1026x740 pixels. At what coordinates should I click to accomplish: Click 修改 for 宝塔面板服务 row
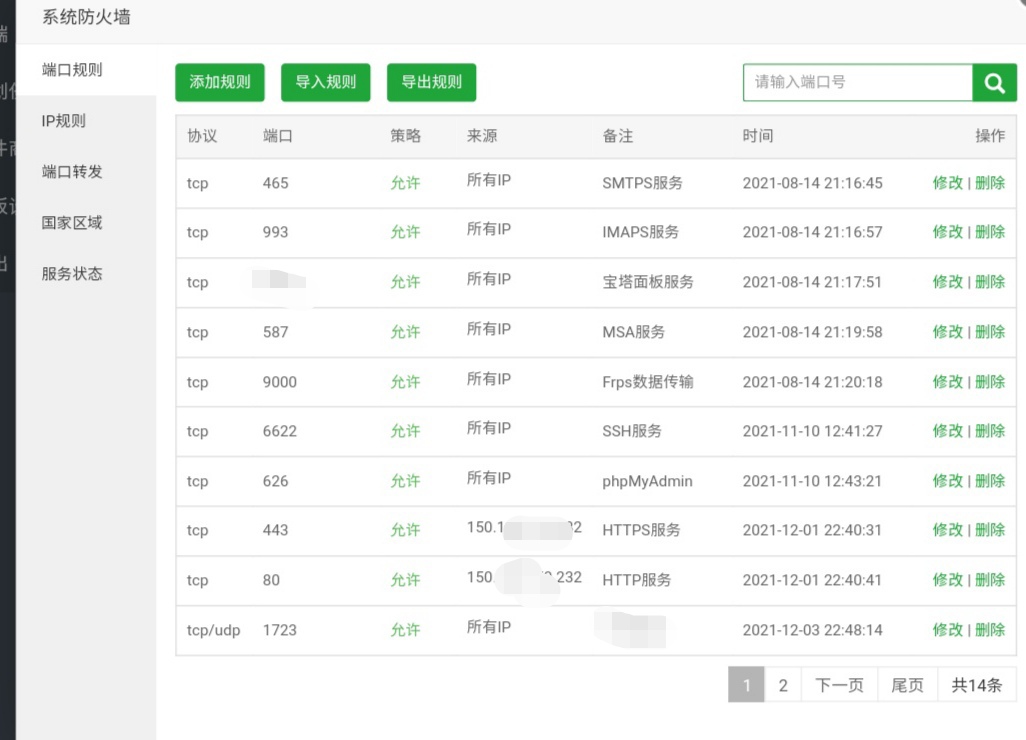click(947, 282)
